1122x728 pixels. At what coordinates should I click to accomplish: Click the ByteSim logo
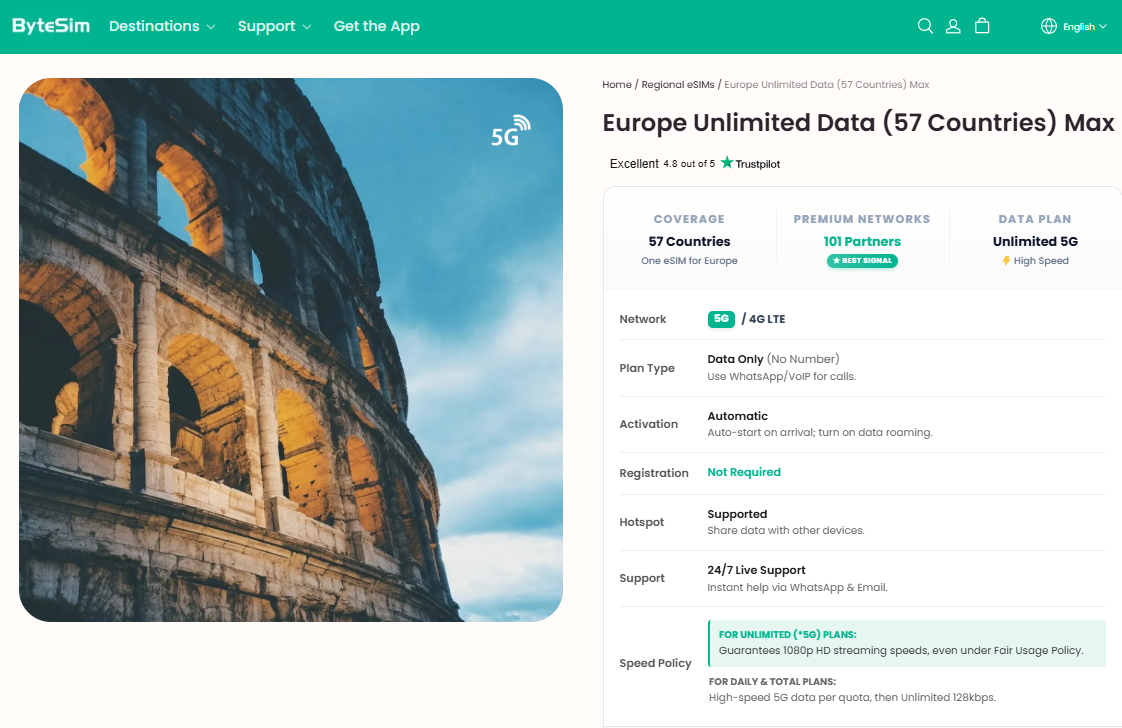click(51, 26)
